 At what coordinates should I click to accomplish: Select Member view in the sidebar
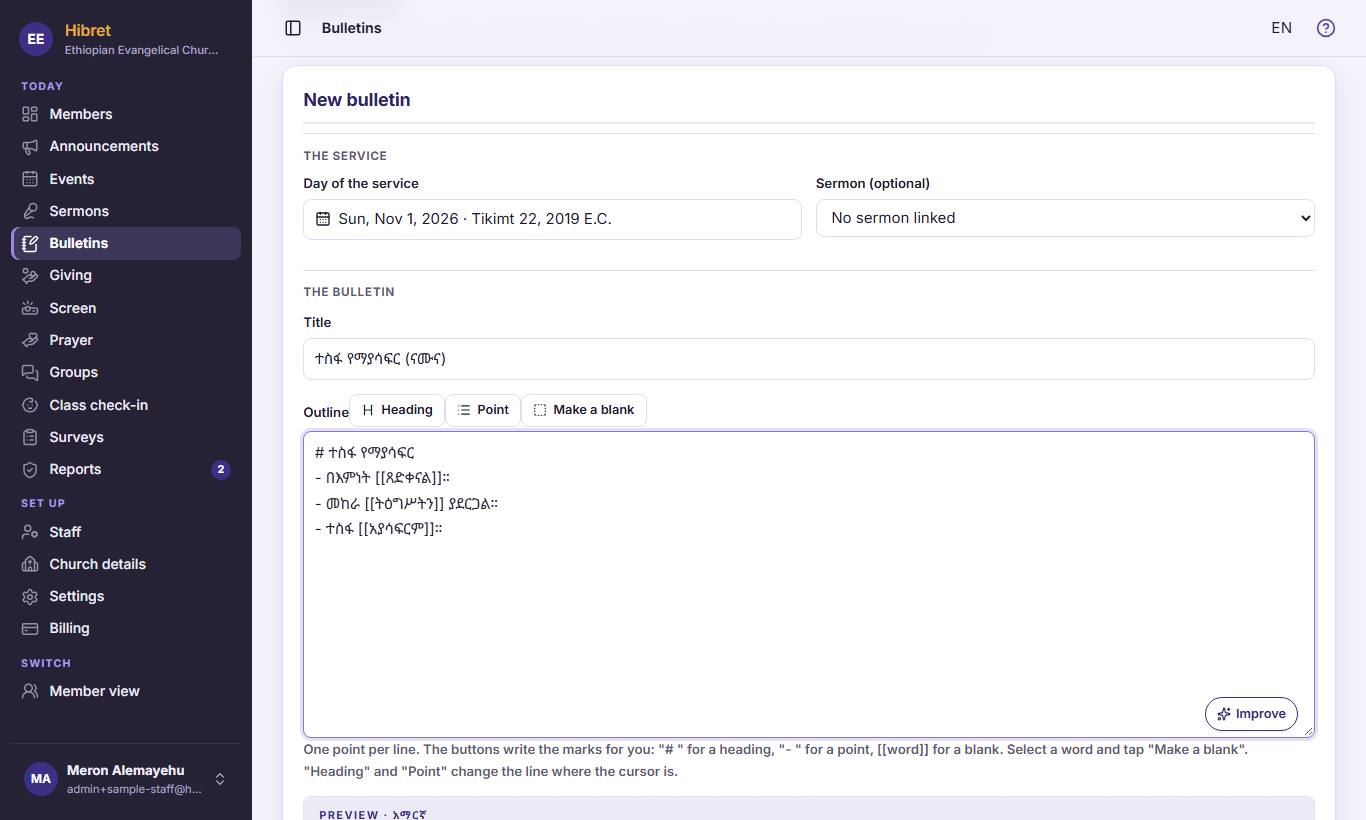126,691
